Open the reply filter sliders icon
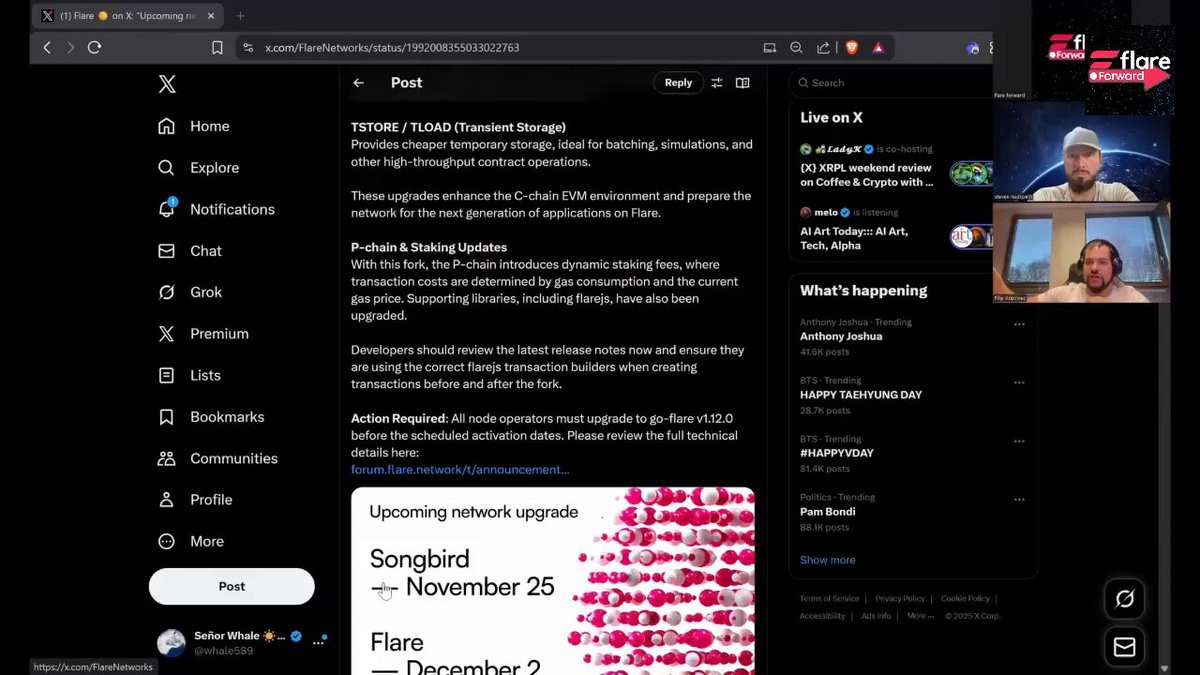 716,83
